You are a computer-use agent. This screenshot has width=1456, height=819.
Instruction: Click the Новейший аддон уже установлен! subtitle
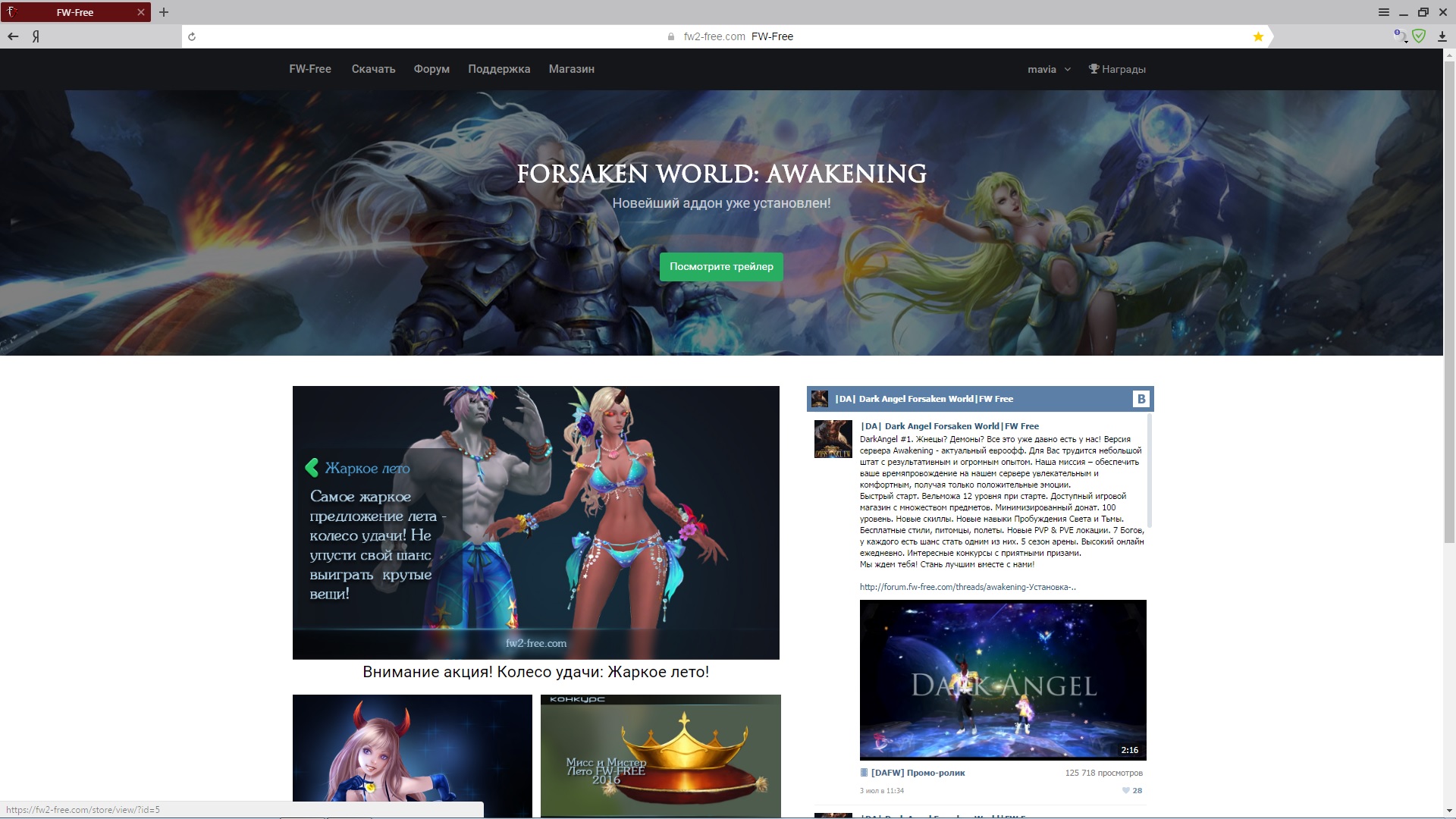coord(721,203)
